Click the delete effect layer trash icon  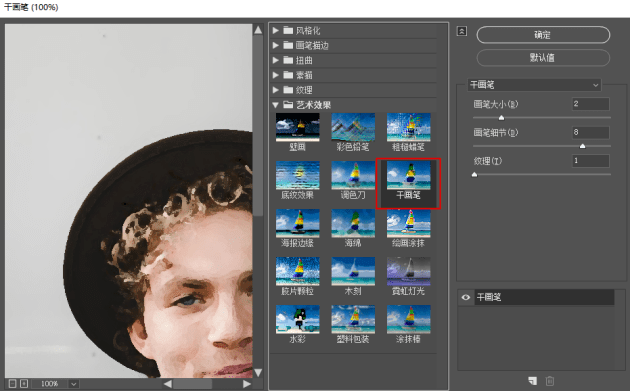coord(550,381)
